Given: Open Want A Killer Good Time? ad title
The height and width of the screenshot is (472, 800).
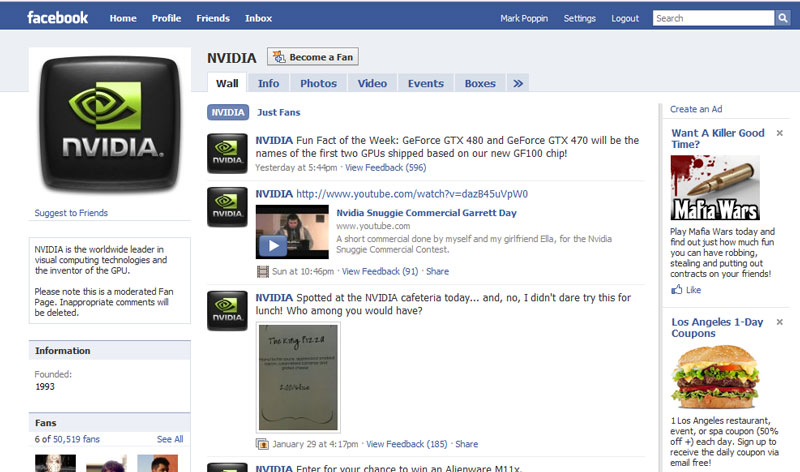Looking at the screenshot, I should [x=717, y=138].
